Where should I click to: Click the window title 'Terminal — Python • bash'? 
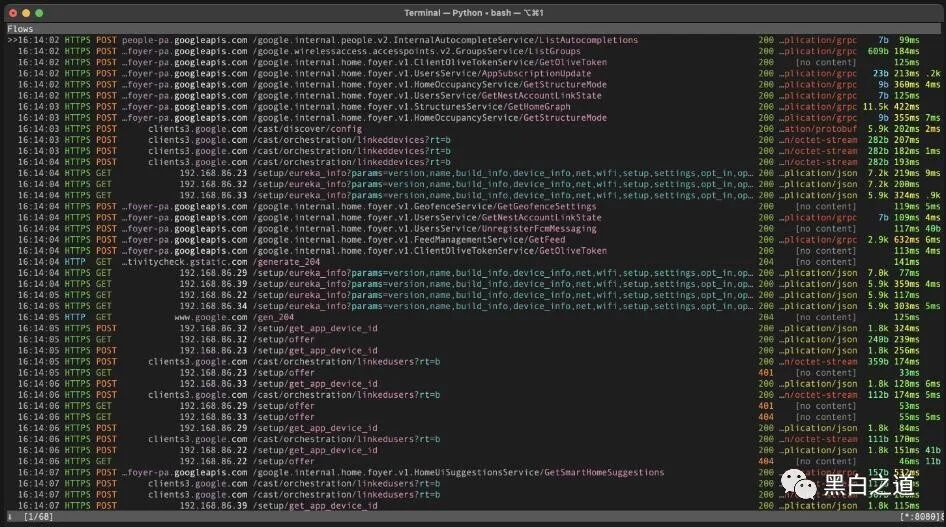(x=474, y=13)
